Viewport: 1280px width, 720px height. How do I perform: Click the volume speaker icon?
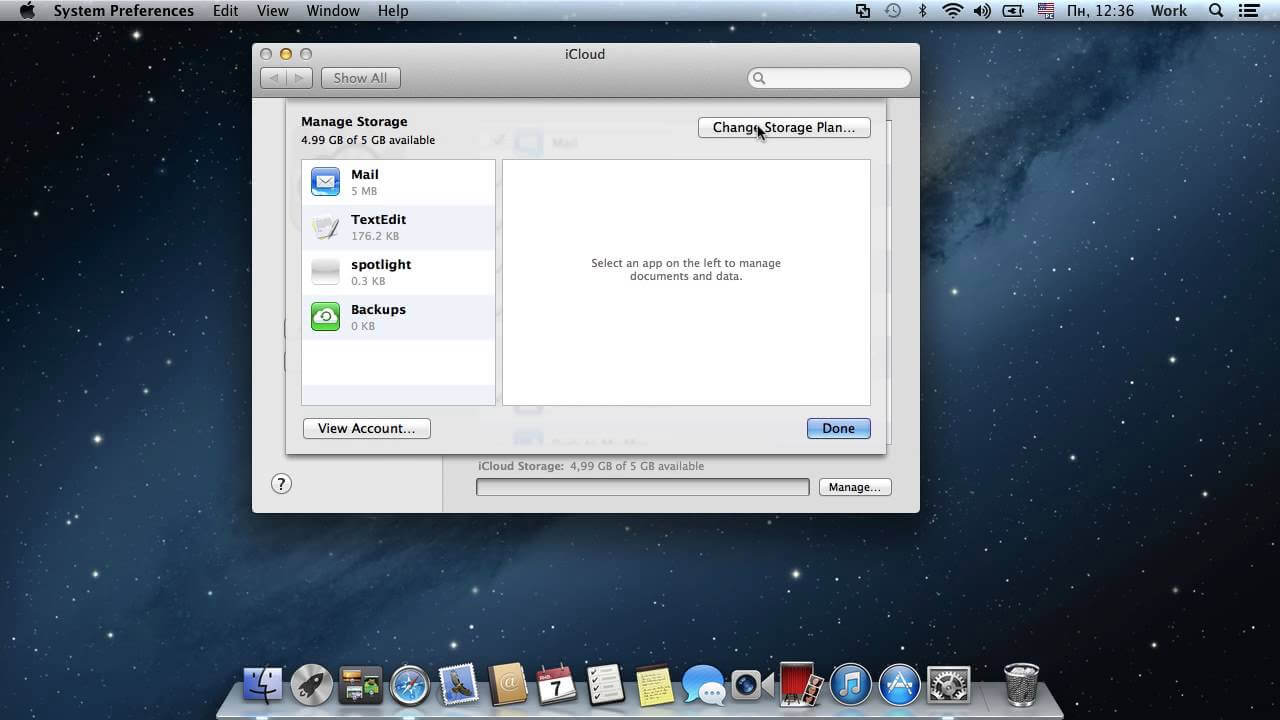click(x=982, y=10)
